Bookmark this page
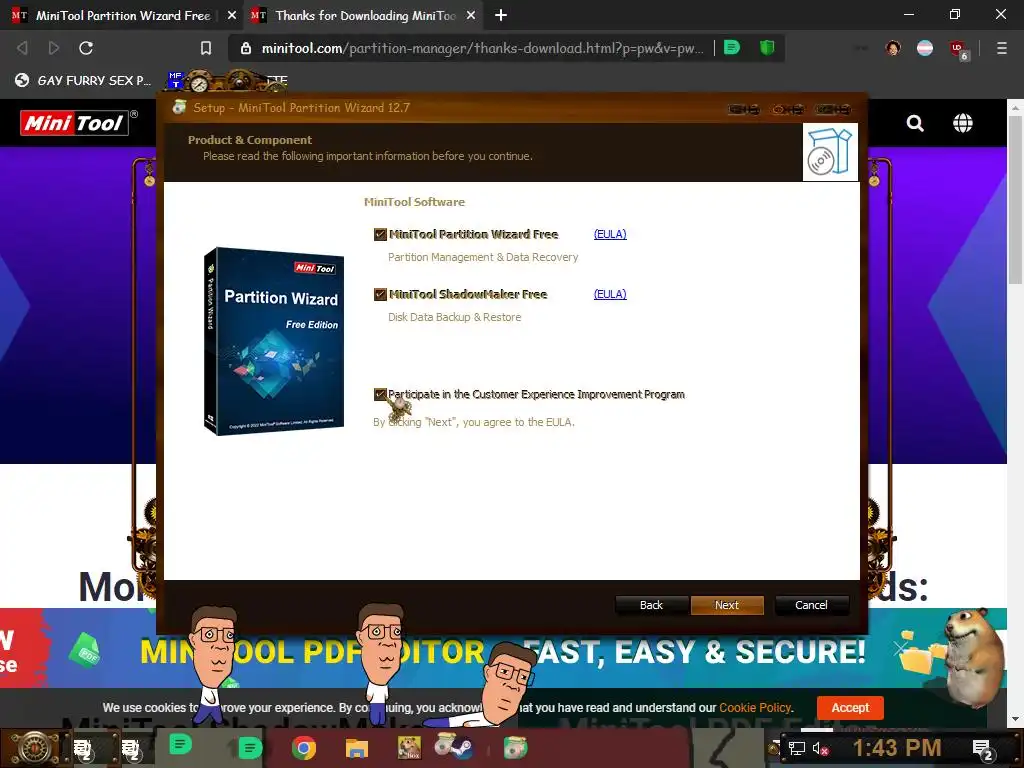Viewport: 1024px width, 768px height. tap(206, 48)
